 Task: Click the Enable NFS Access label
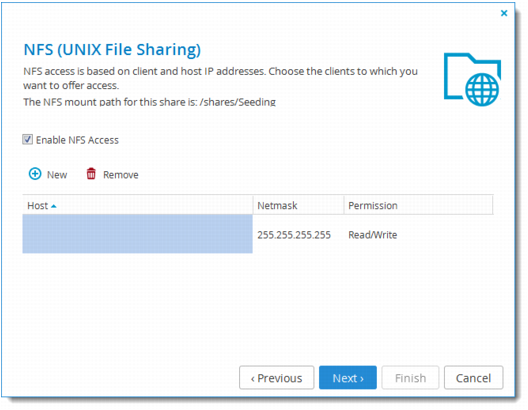click(77, 140)
